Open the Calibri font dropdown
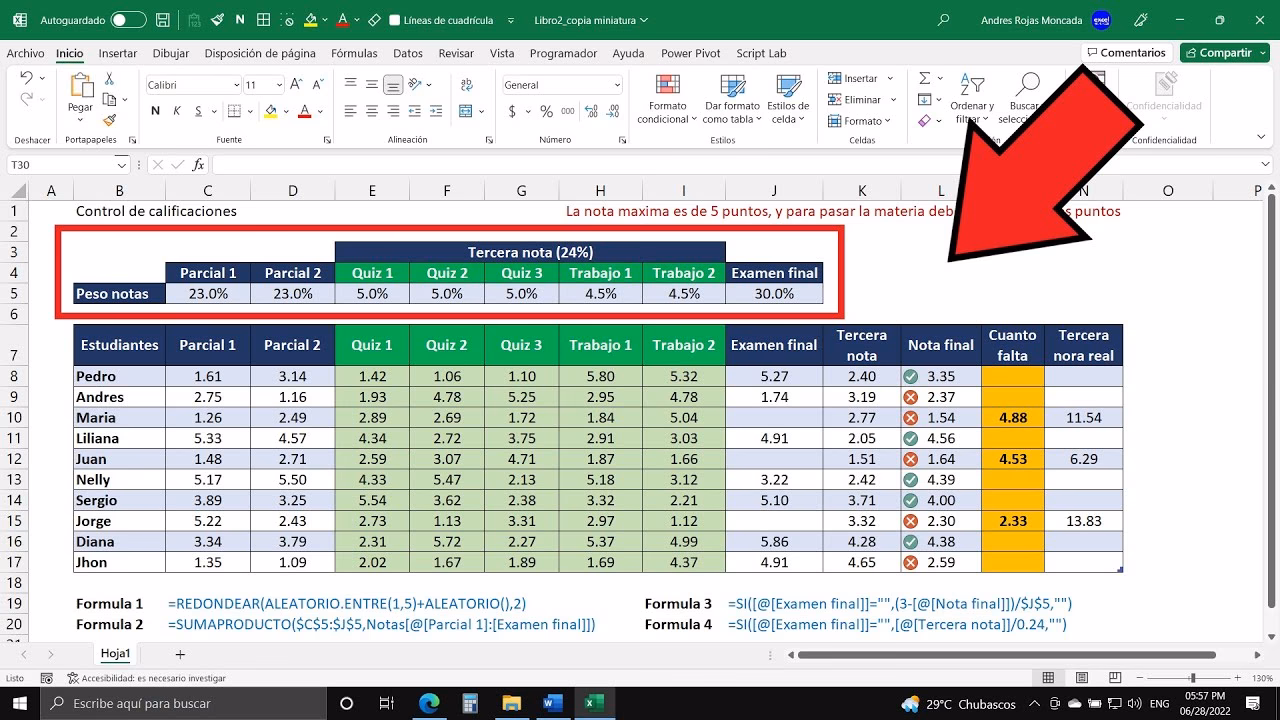This screenshot has height=720, width=1280. [x=234, y=84]
